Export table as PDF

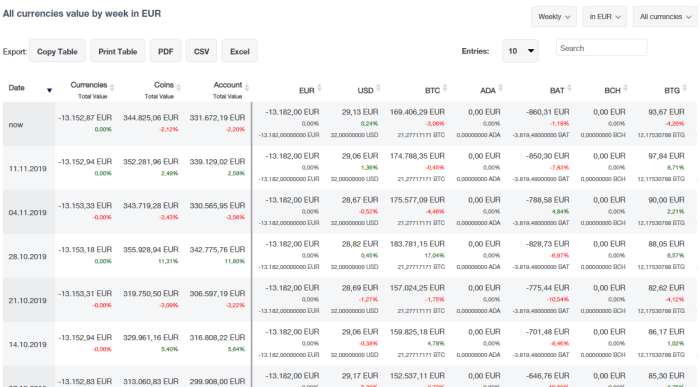(165, 51)
